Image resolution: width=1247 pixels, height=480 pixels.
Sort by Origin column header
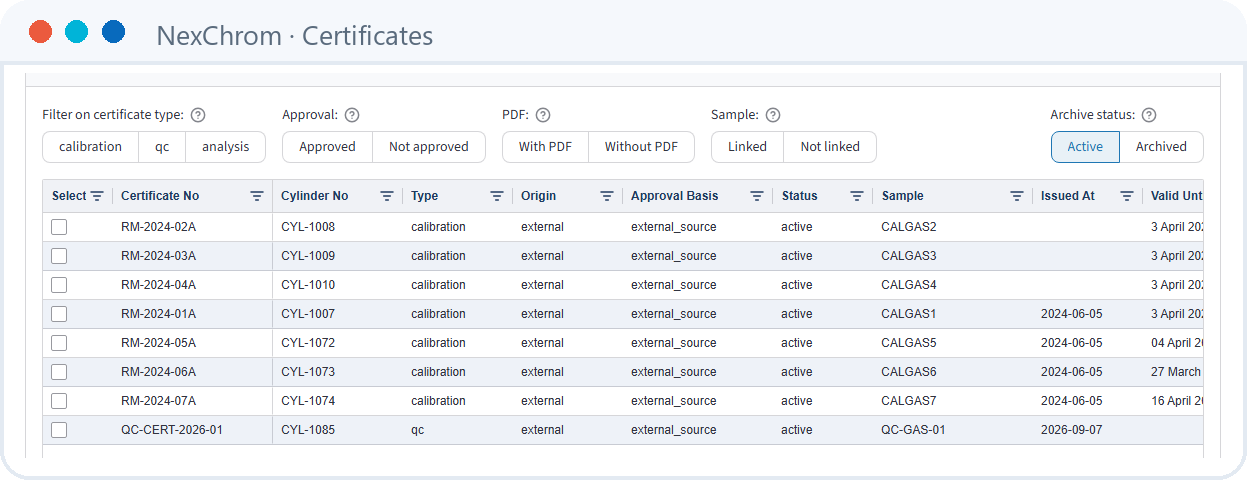538,196
